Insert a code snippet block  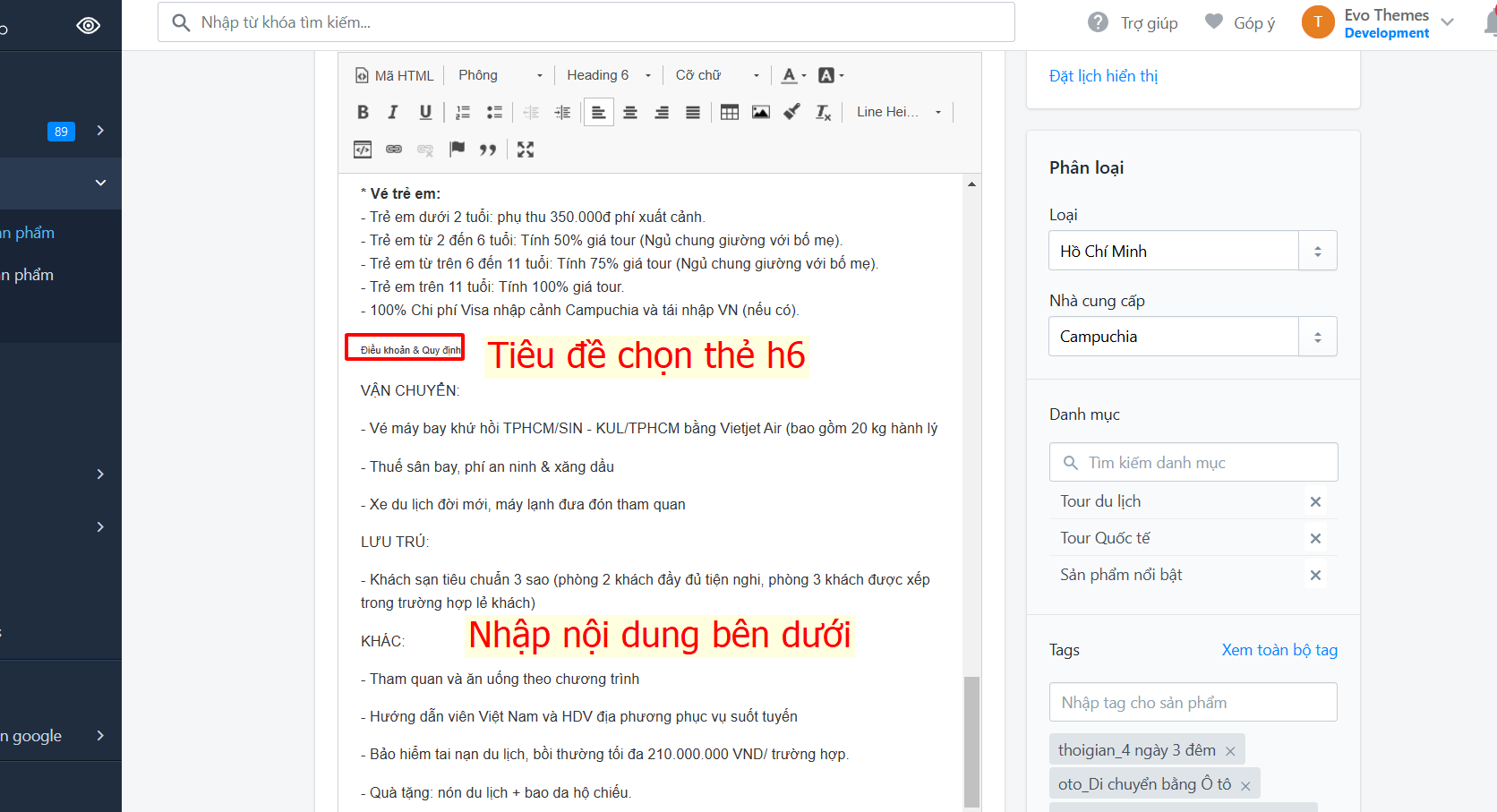tap(363, 150)
